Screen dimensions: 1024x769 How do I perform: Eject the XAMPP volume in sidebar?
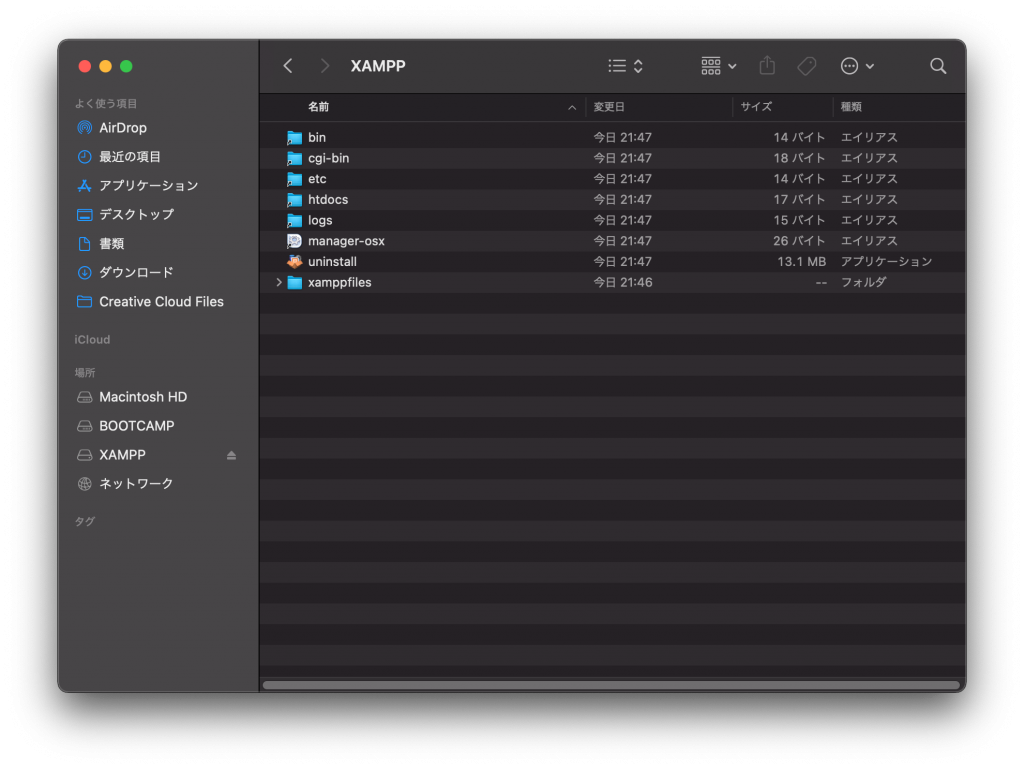click(x=231, y=455)
